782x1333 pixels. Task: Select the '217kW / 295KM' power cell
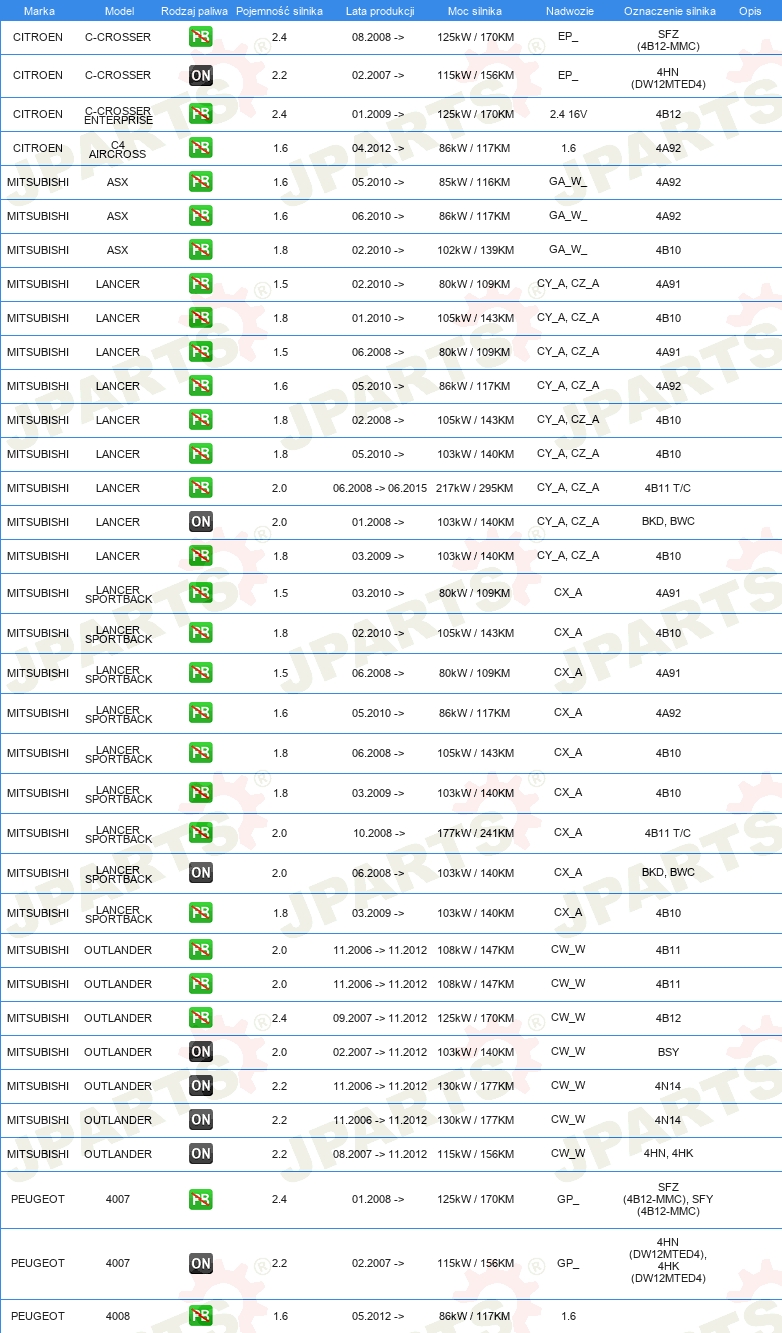point(475,488)
